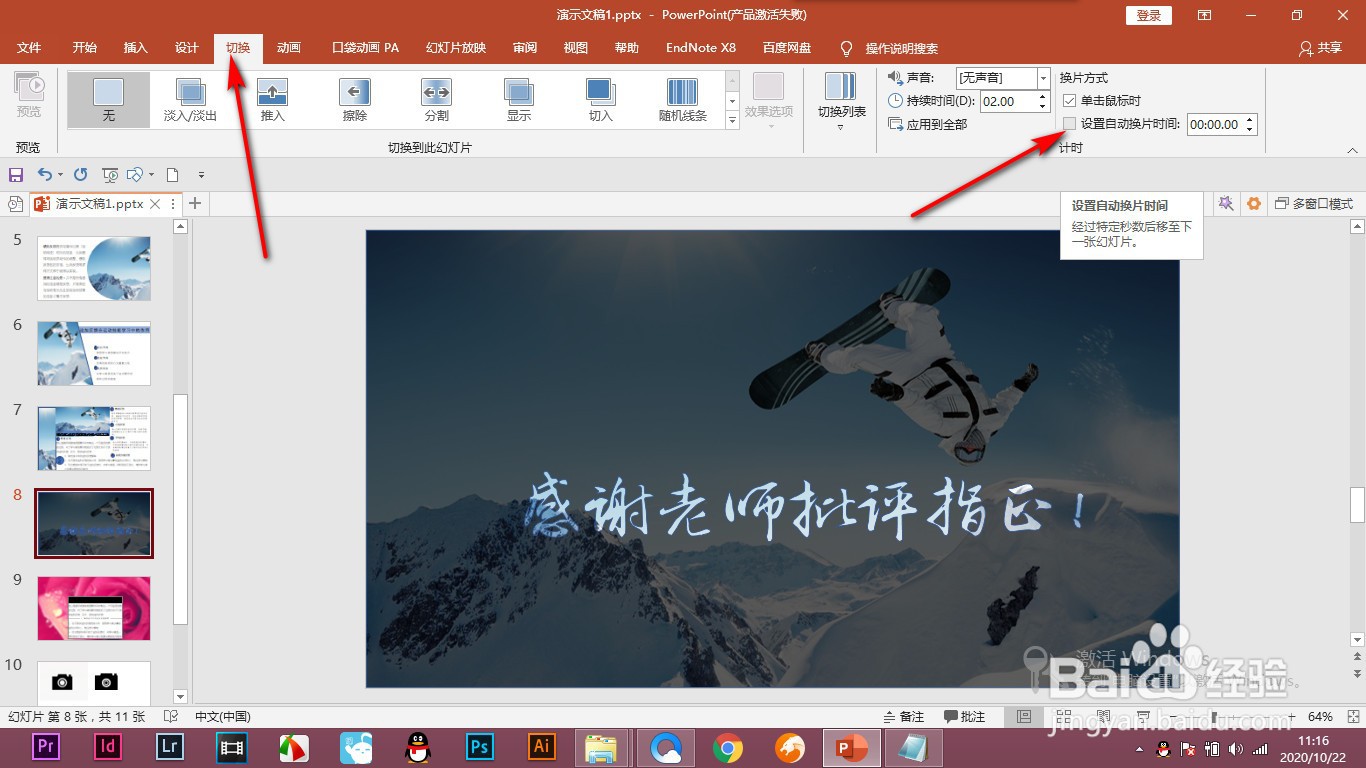This screenshot has height=768, width=1366.
Task: Click the new blank document icon
Action: (x=172, y=174)
